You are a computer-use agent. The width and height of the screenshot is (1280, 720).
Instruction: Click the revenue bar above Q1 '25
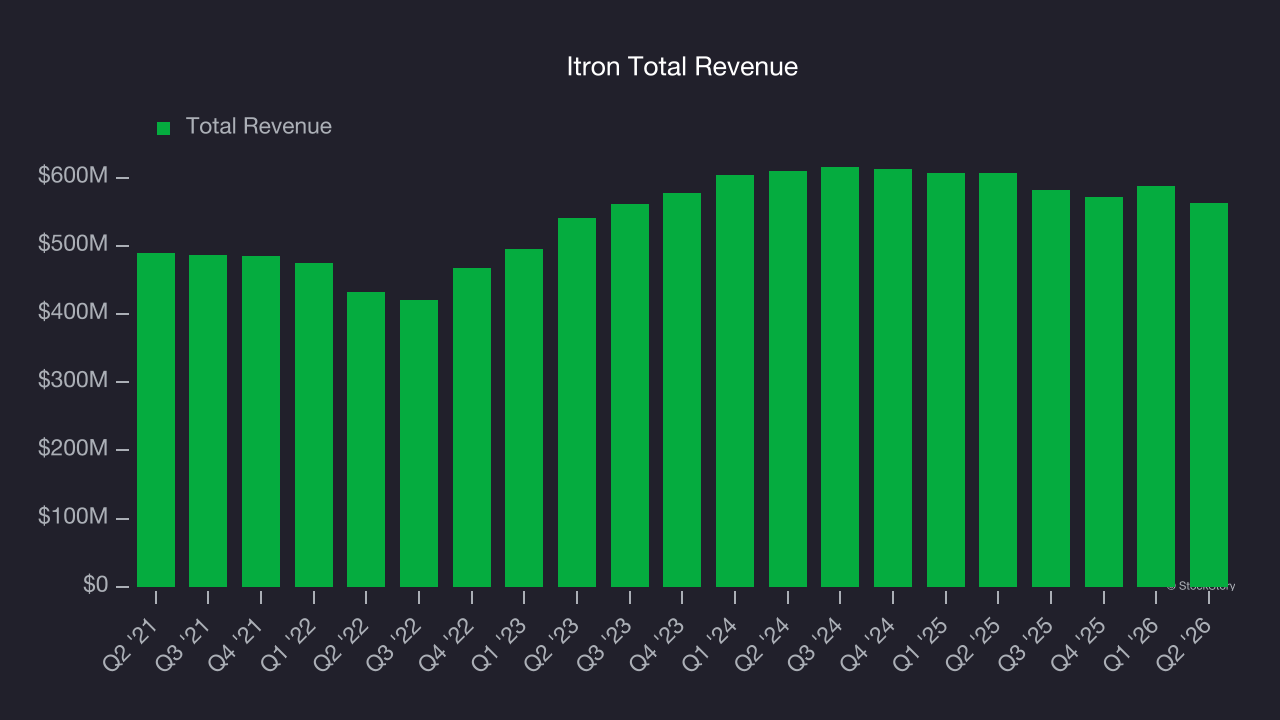(x=946, y=380)
